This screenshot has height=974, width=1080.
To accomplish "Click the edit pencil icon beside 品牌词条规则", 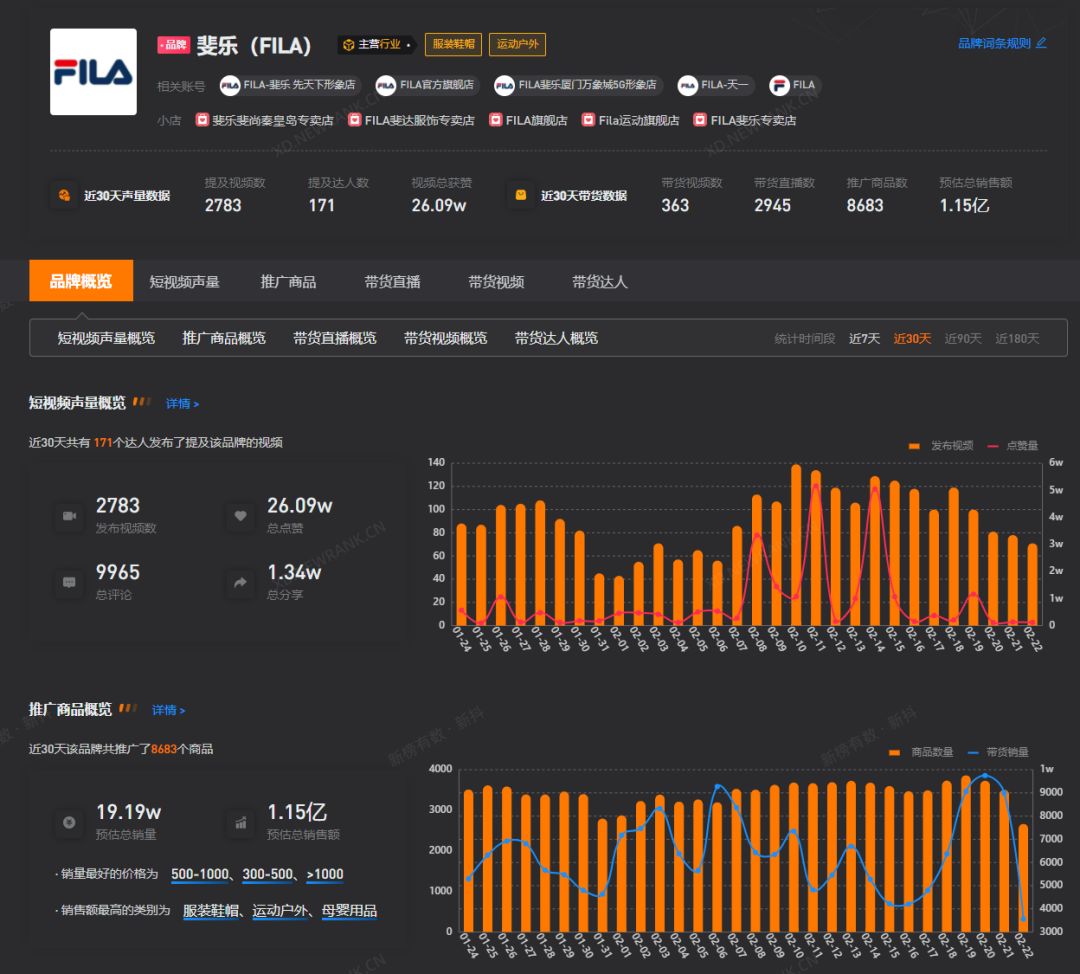I will 1041,43.
